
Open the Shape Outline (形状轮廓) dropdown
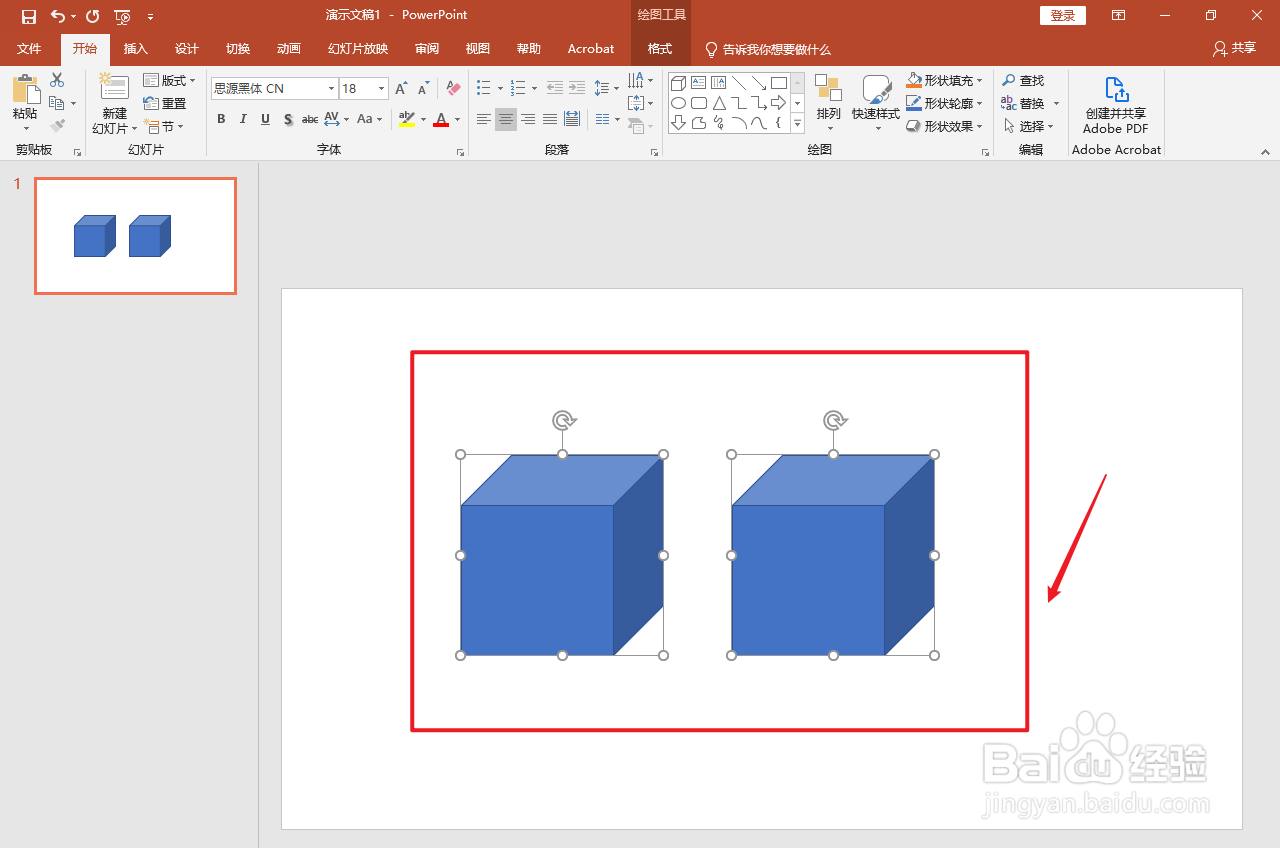(945, 103)
